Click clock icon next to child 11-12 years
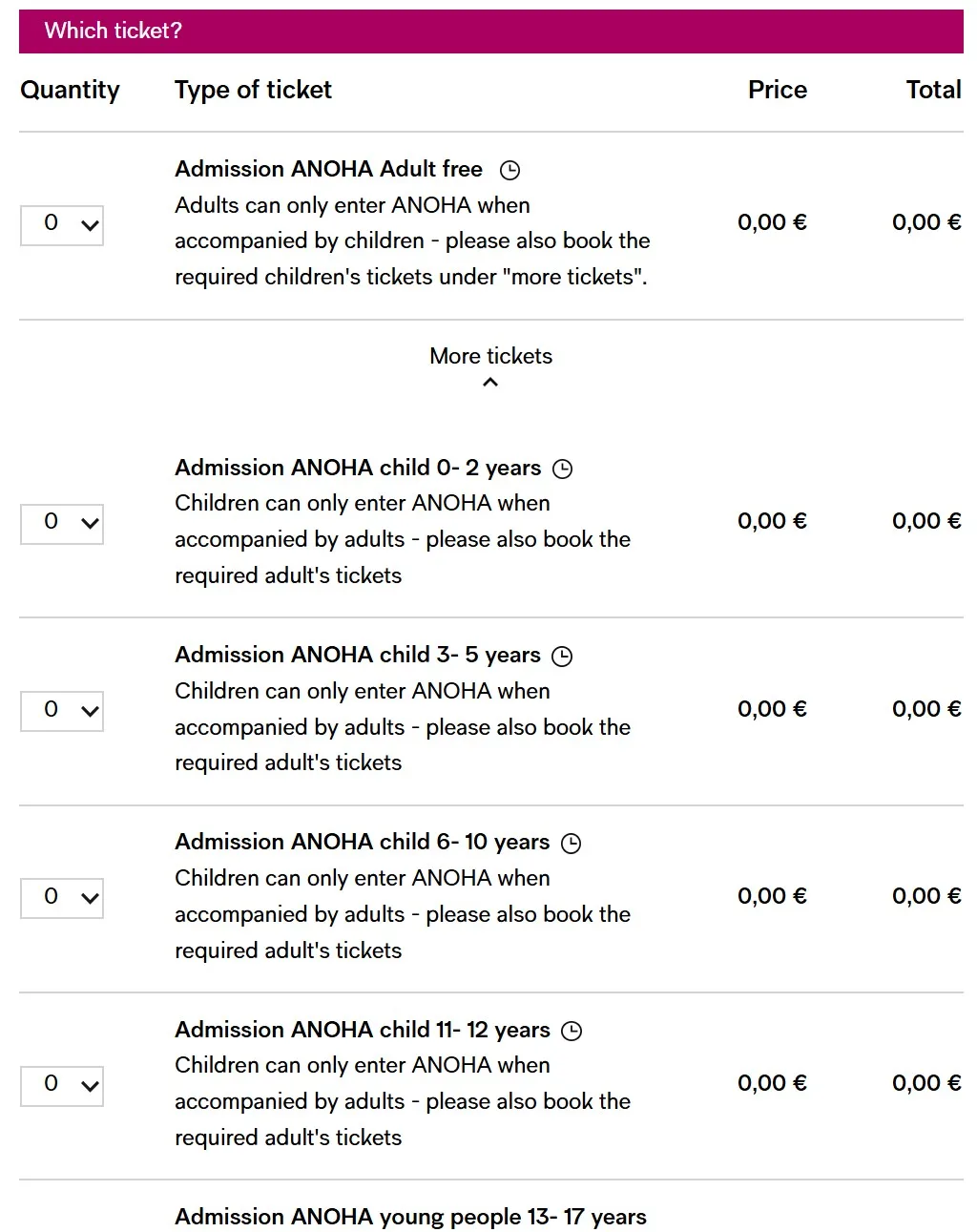The image size is (977, 1232). (x=572, y=1032)
